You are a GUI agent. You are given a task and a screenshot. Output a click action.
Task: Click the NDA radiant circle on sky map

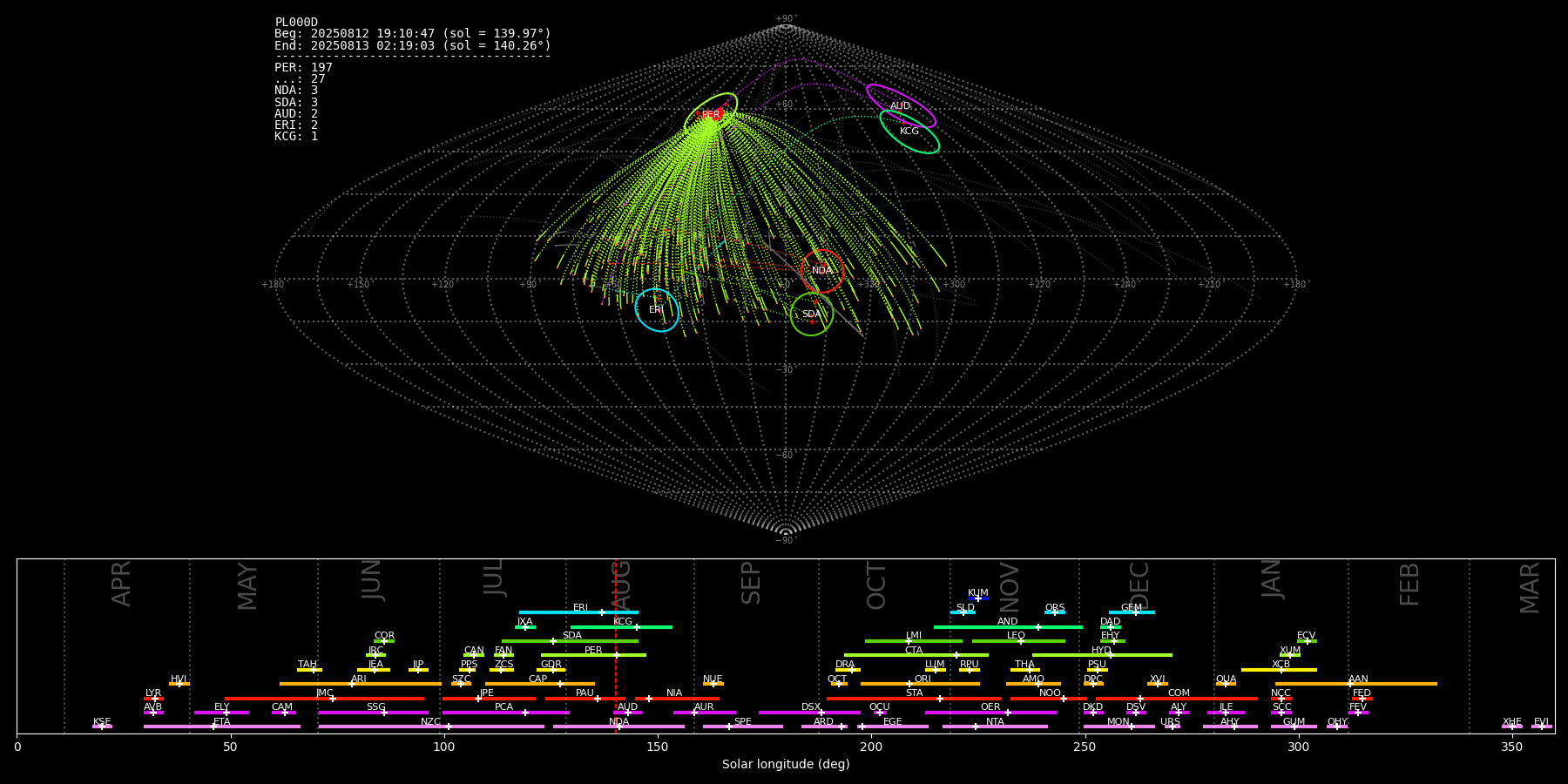822,271
